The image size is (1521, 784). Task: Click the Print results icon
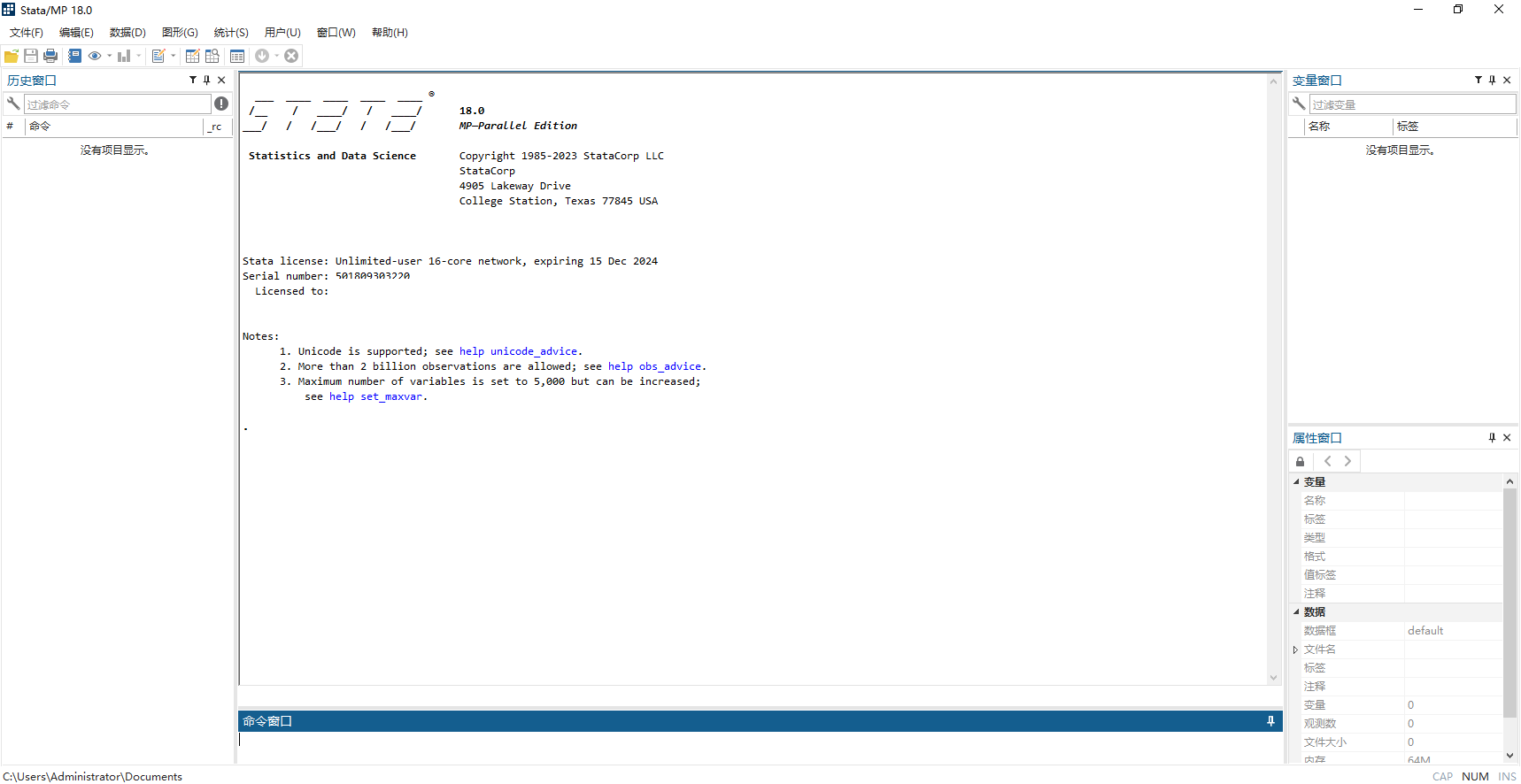[50, 56]
